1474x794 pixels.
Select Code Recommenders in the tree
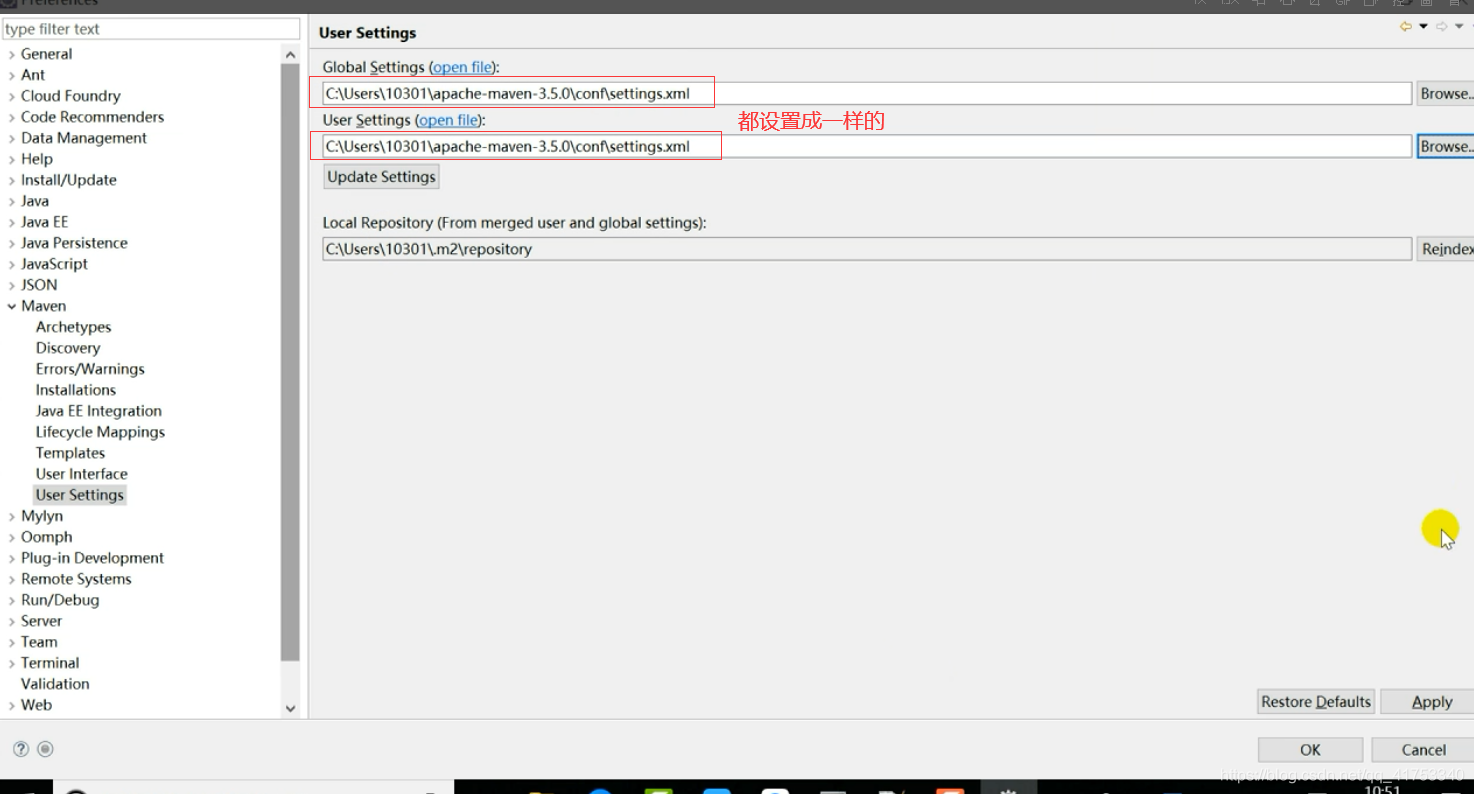pyautogui.click(x=92, y=117)
